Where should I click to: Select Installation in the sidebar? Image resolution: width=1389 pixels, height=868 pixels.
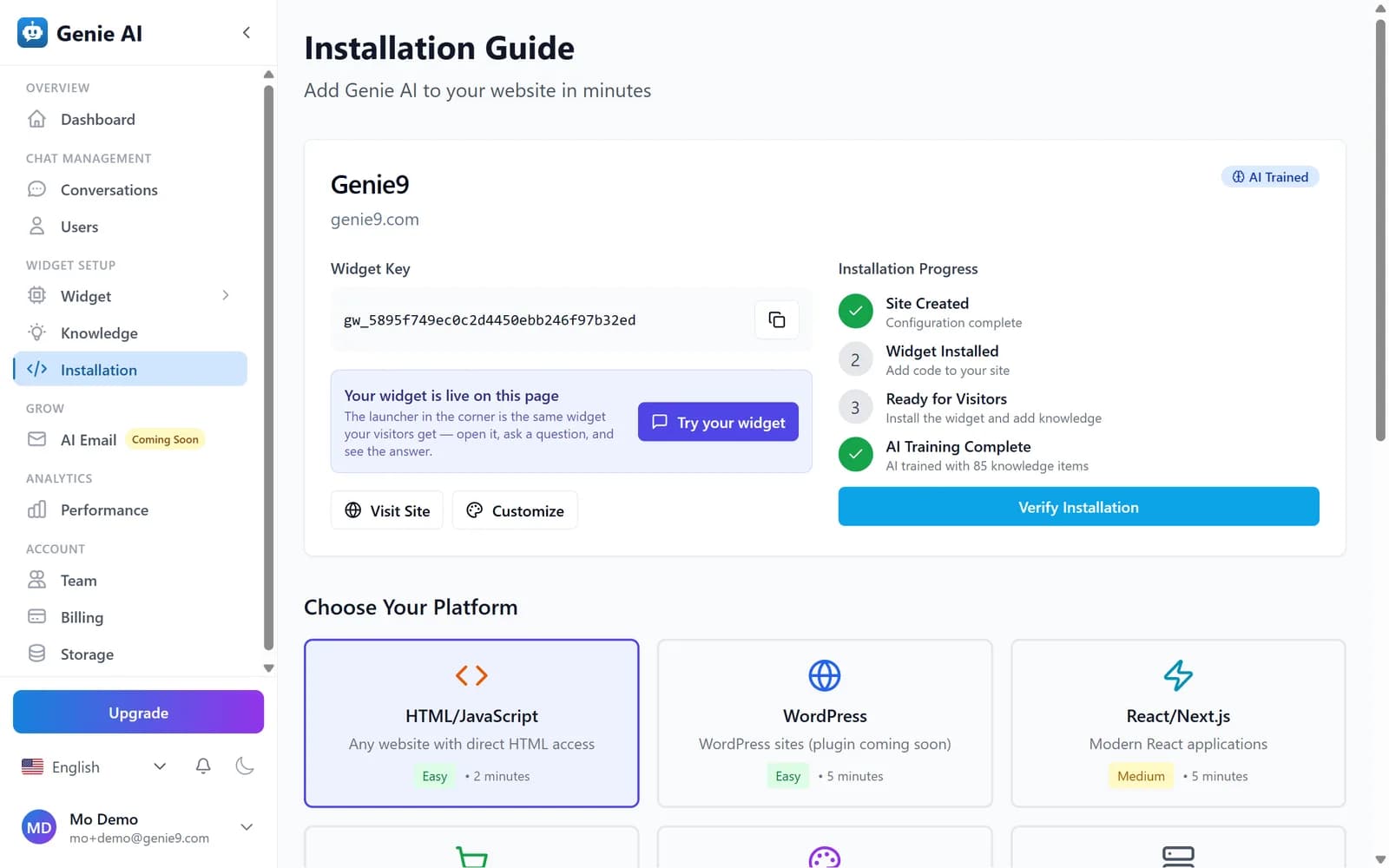130,369
